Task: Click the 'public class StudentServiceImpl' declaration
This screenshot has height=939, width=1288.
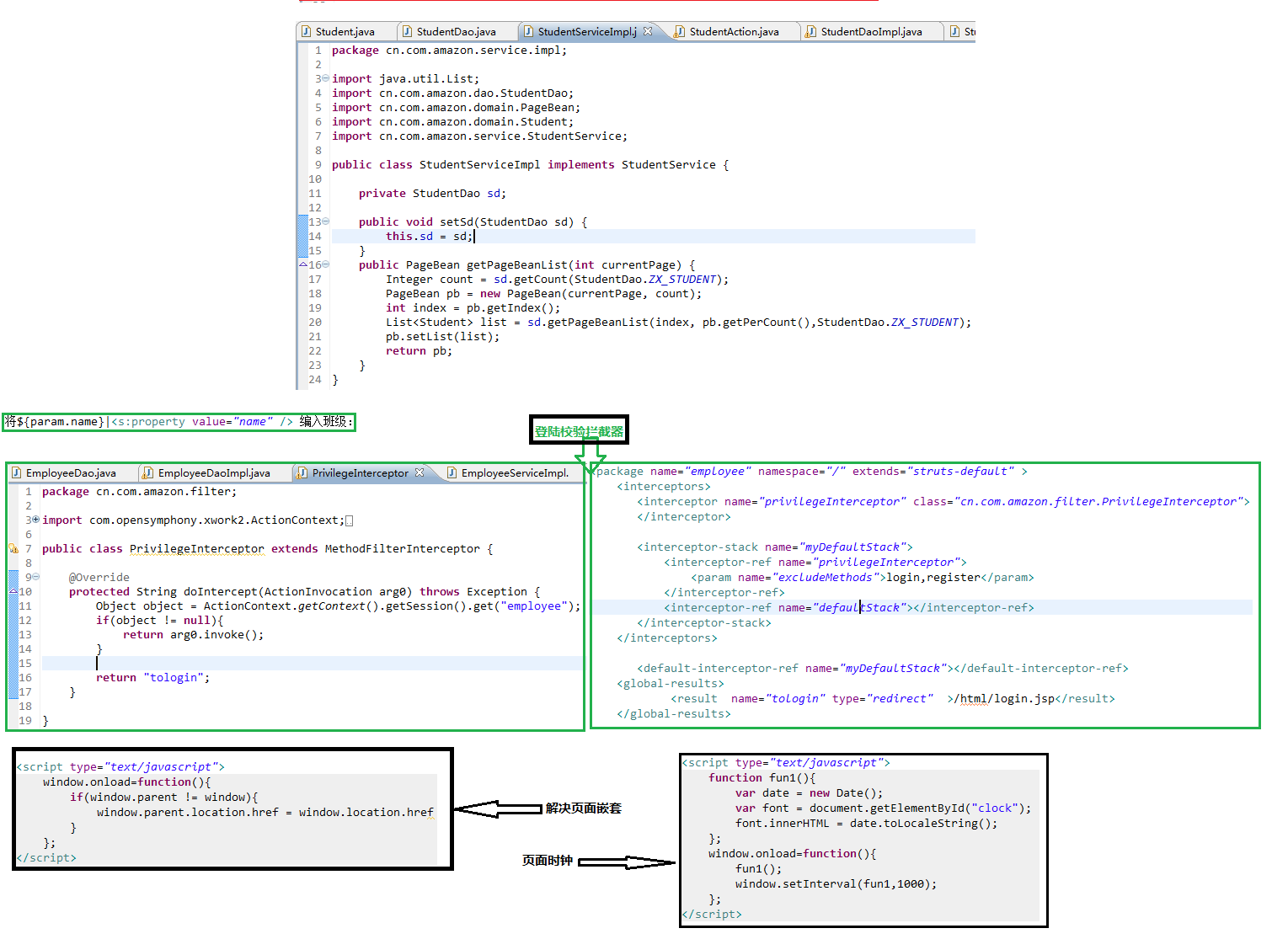Action: (531, 164)
